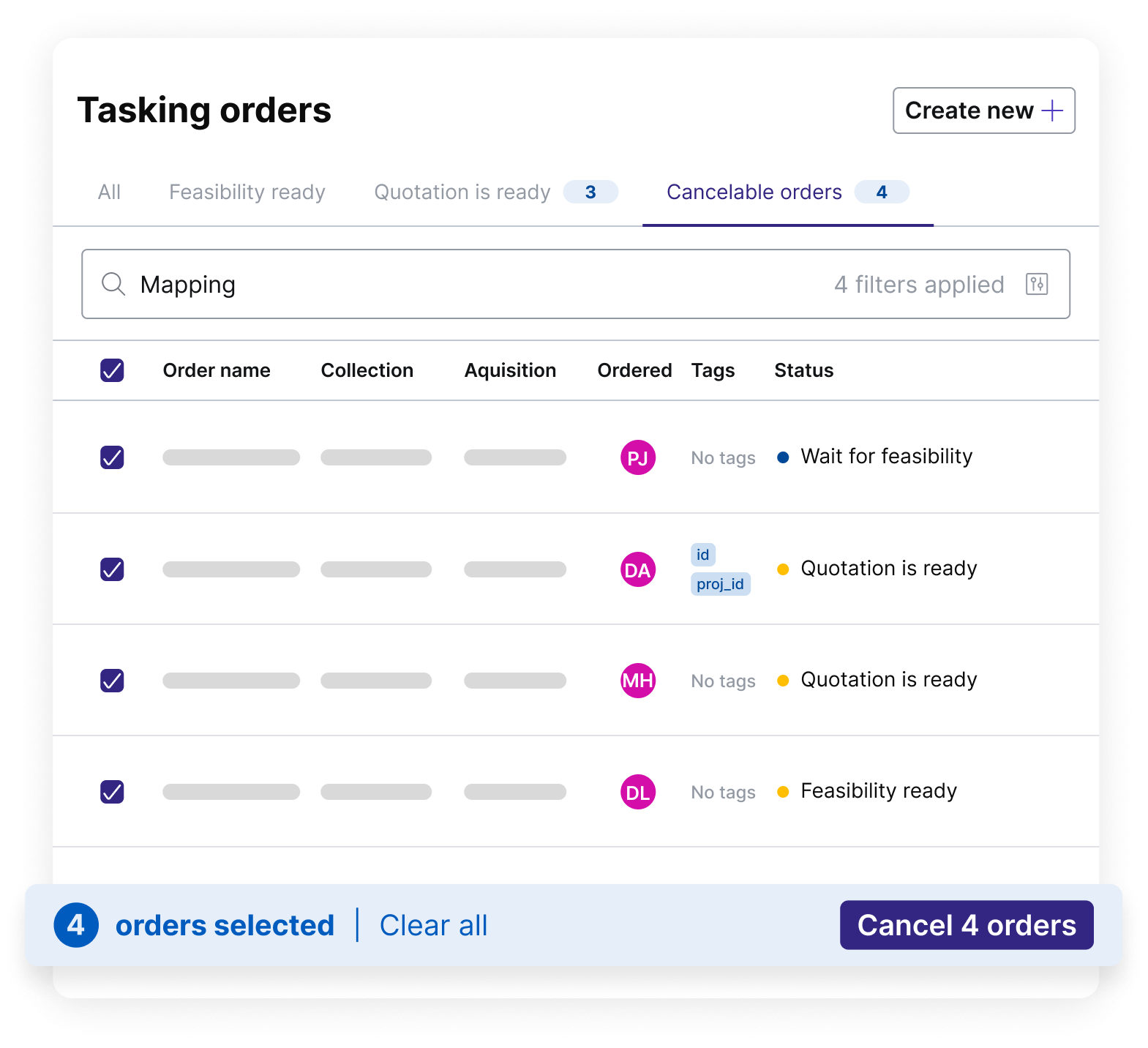The height and width of the screenshot is (1048, 1148).
Task: Toggle the select-all header checkbox
Action: pos(112,370)
